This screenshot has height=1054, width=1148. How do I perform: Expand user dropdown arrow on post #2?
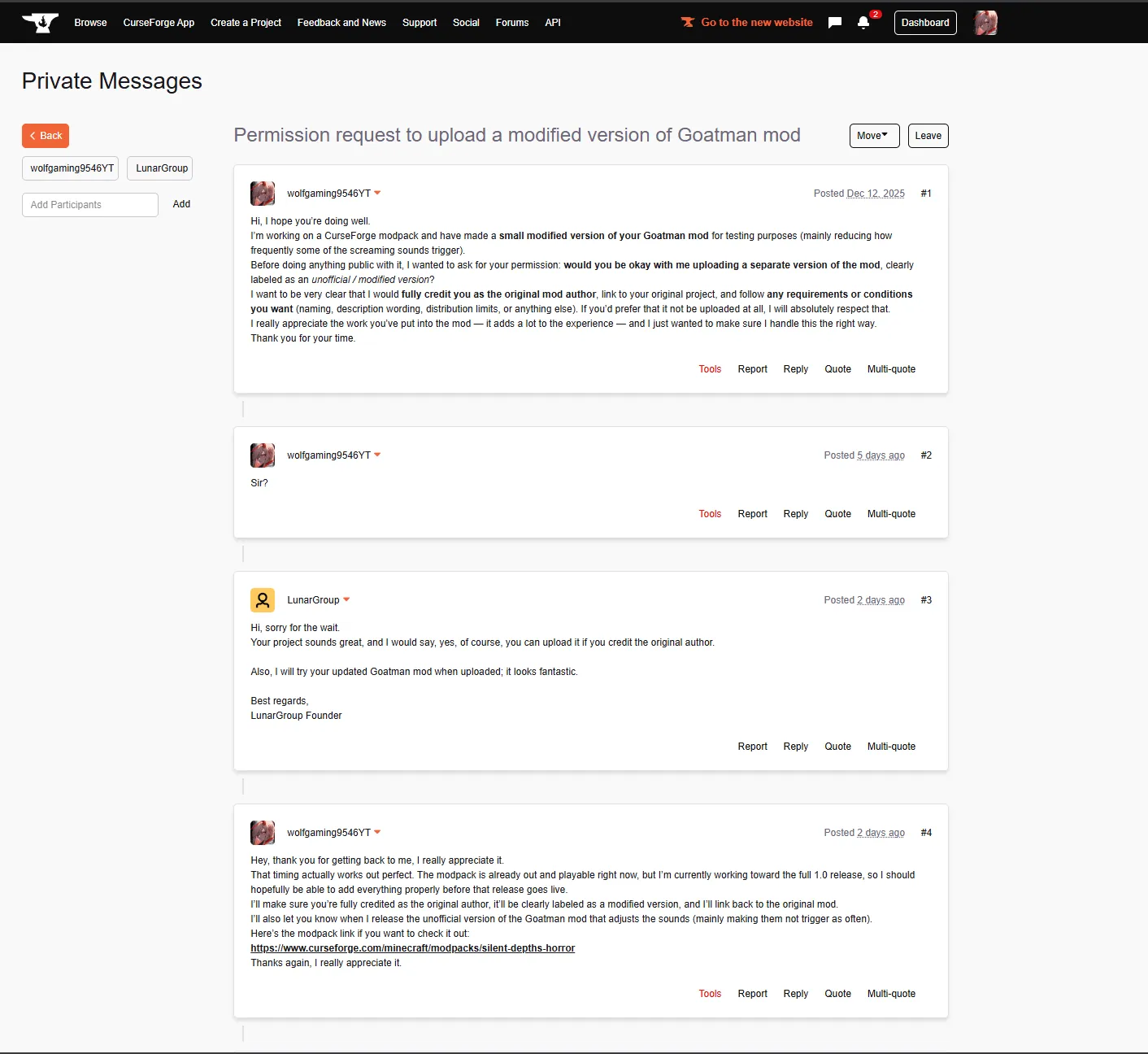pos(377,455)
